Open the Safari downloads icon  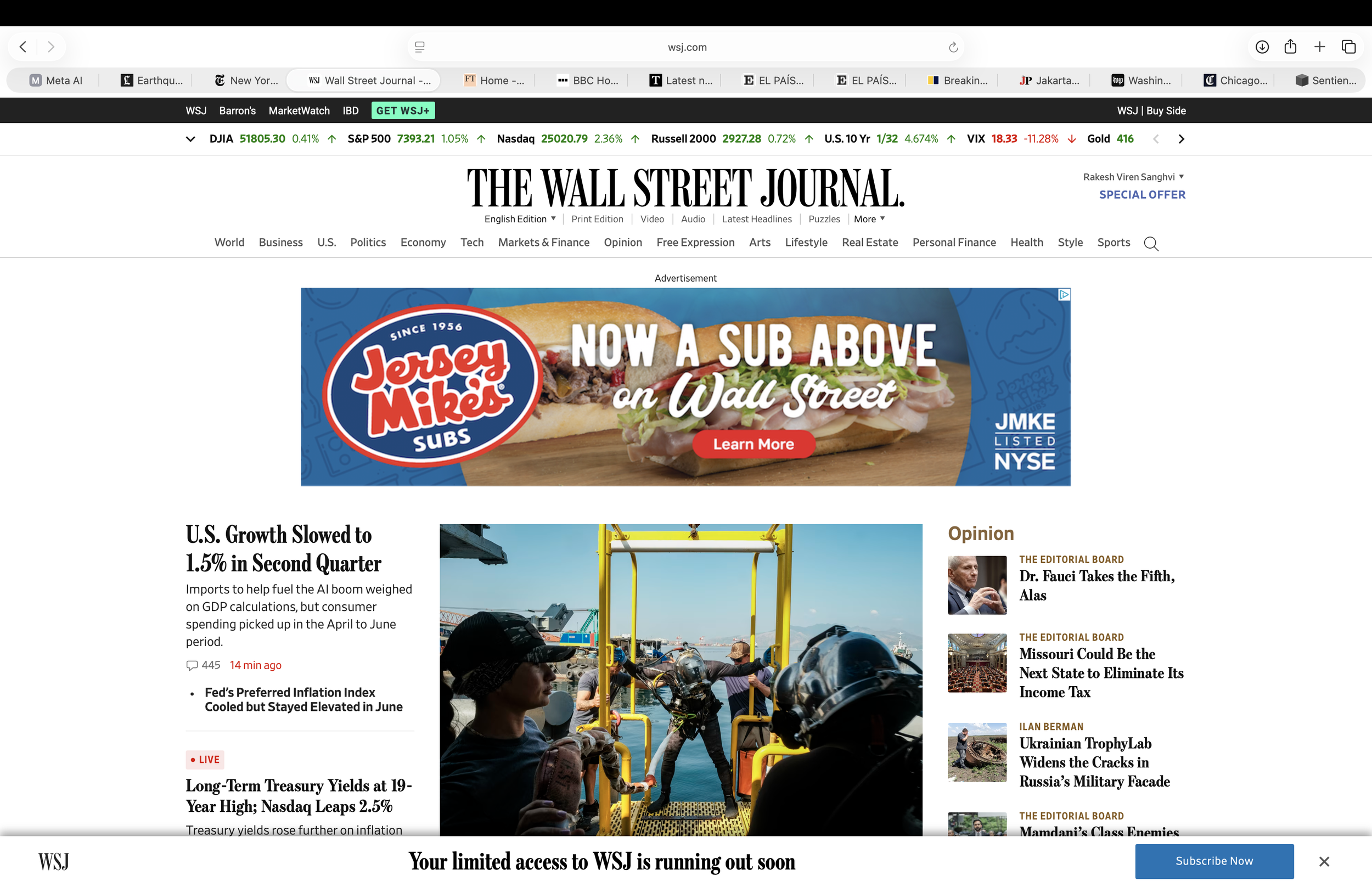(1262, 47)
